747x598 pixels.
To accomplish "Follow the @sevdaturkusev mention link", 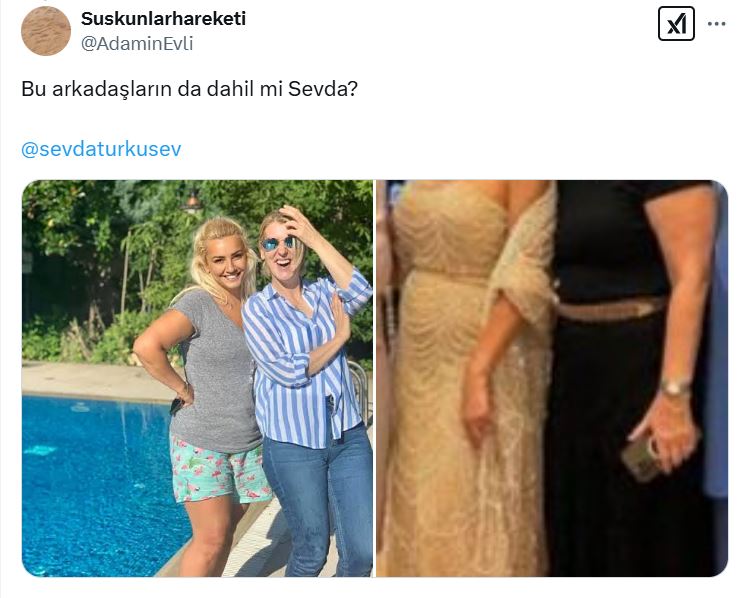I will 101,149.
